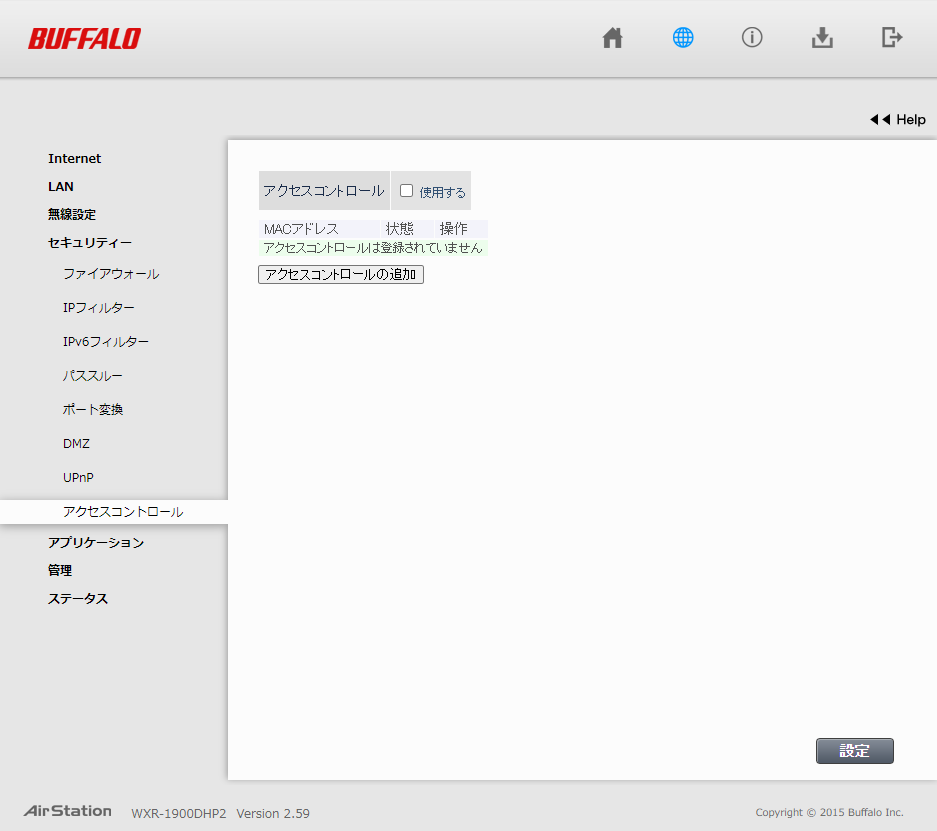Click the information circle icon
937x831 pixels.
752,38
